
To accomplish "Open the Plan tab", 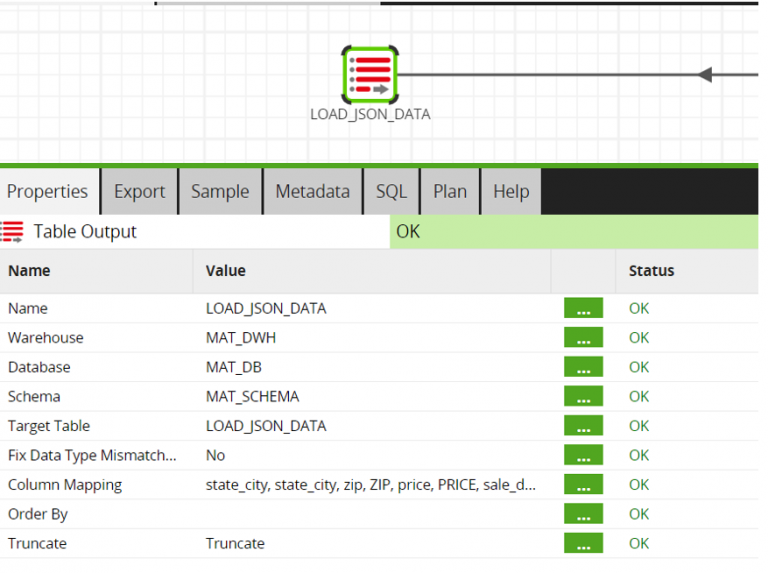I will [x=450, y=192].
